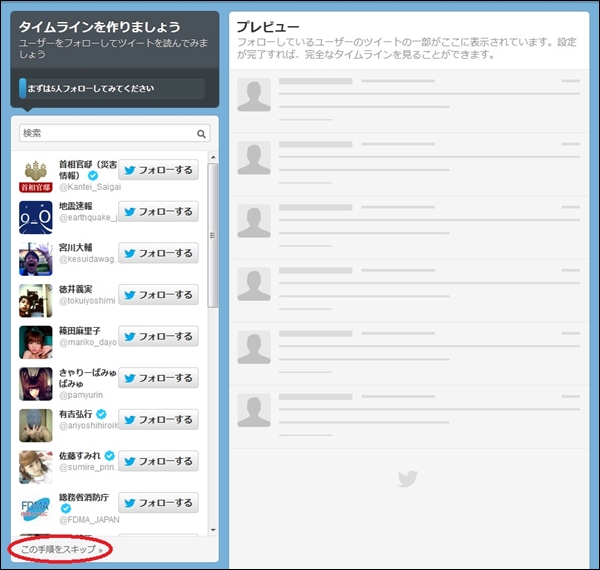Open 宮川大輔 profile photo
This screenshot has width=600, height=570.
[x=36, y=259]
